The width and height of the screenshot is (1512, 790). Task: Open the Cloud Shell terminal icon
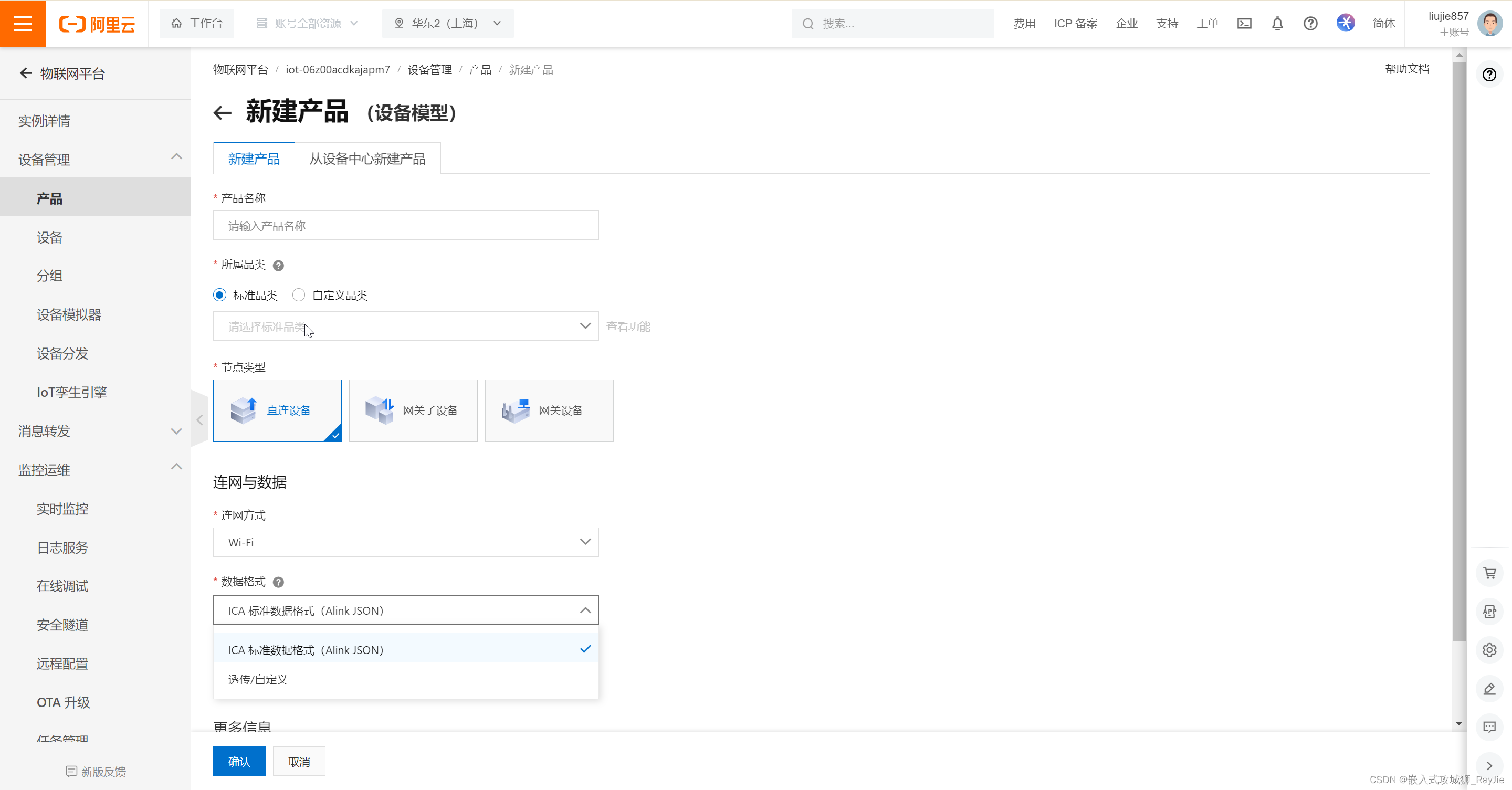(1244, 24)
